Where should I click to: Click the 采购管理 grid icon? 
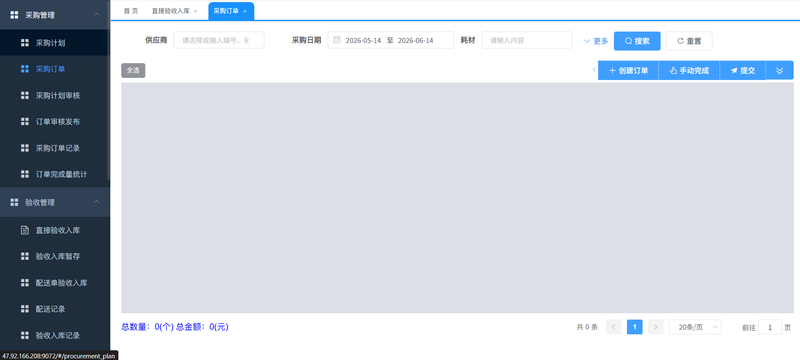point(14,15)
